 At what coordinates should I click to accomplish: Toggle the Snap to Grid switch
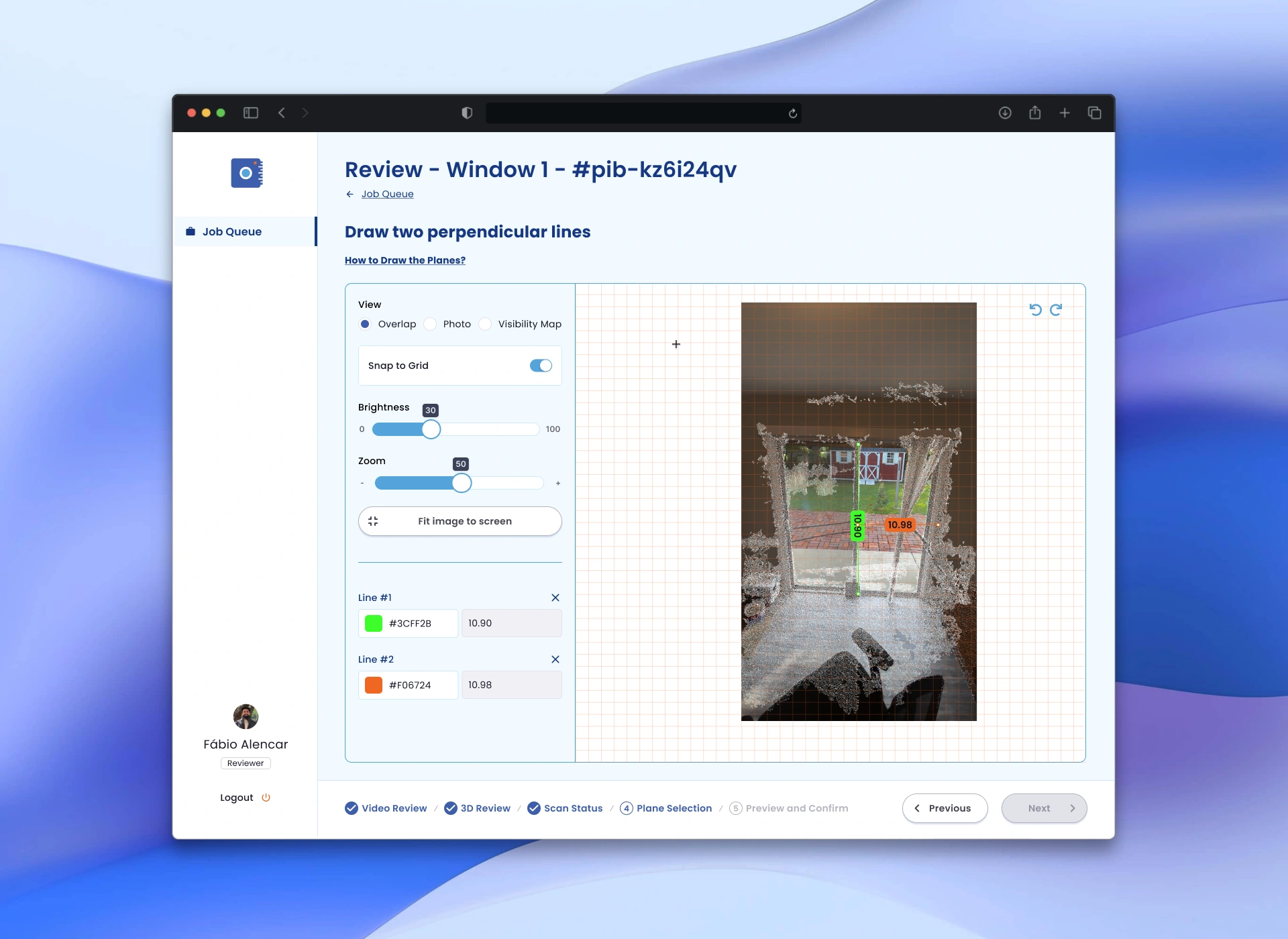tap(541, 366)
